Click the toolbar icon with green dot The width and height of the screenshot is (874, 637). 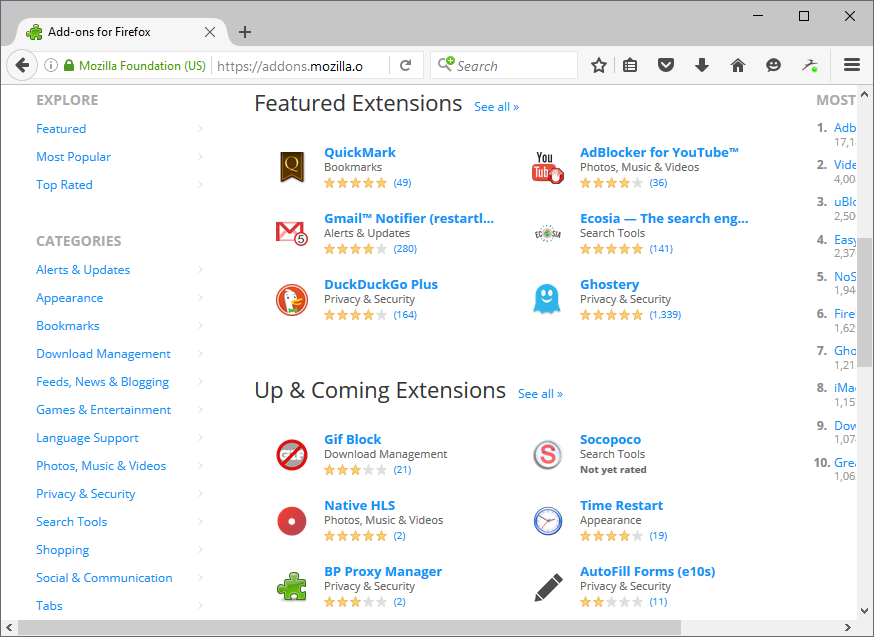[x=810, y=66]
